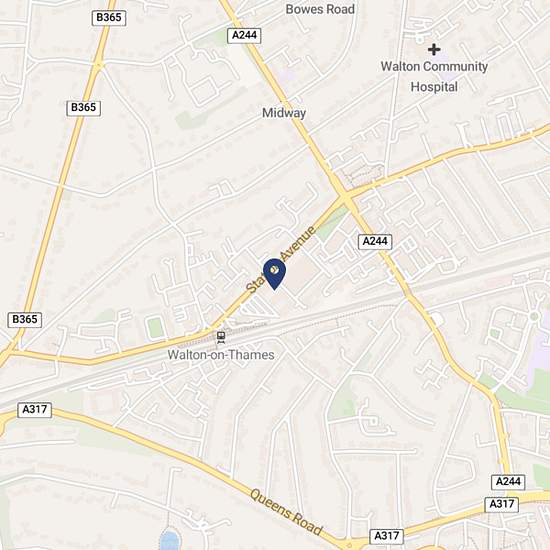This screenshot has height=550, width=550.
Task: Click the A317 shield at left edge
Action: coord(34,410)
